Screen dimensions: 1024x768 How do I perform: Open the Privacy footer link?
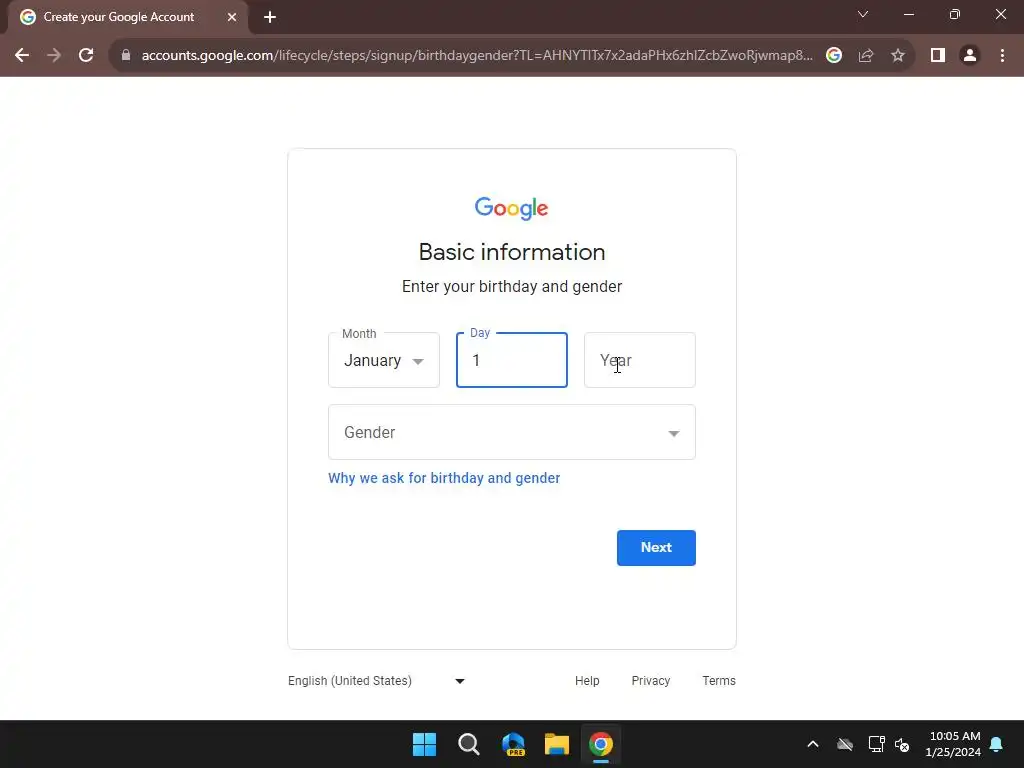pos(650,680)
